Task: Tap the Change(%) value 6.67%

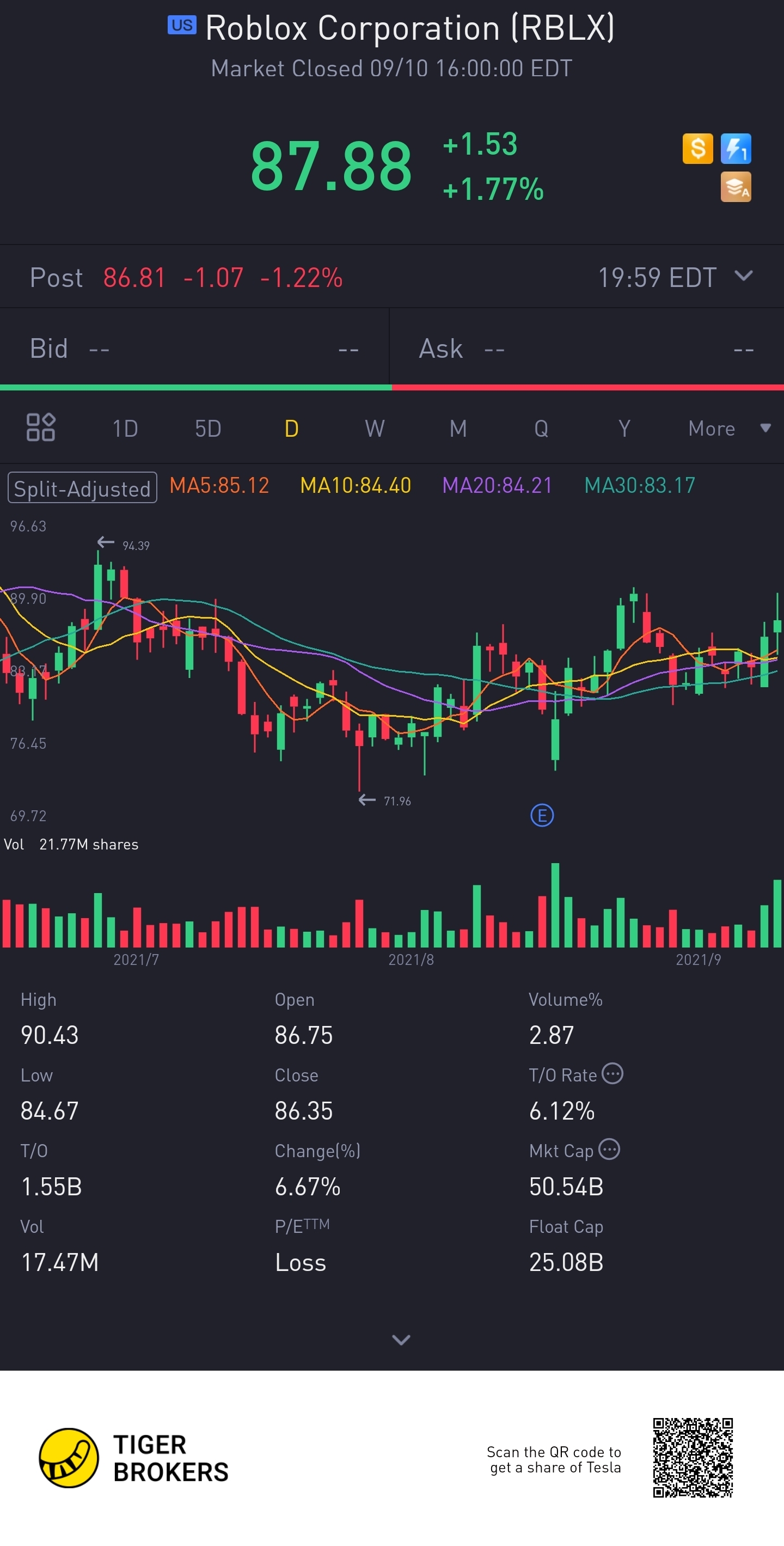Action: tap(308, 1187)
